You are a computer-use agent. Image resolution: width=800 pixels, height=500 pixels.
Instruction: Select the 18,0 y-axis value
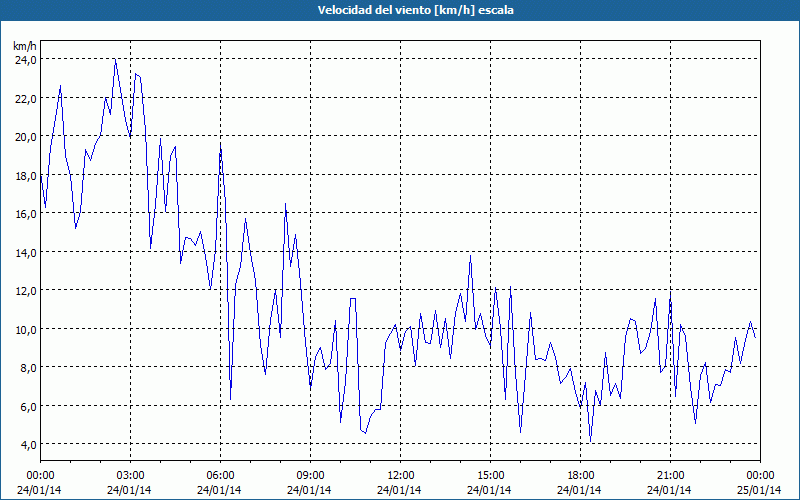[26, 176]
